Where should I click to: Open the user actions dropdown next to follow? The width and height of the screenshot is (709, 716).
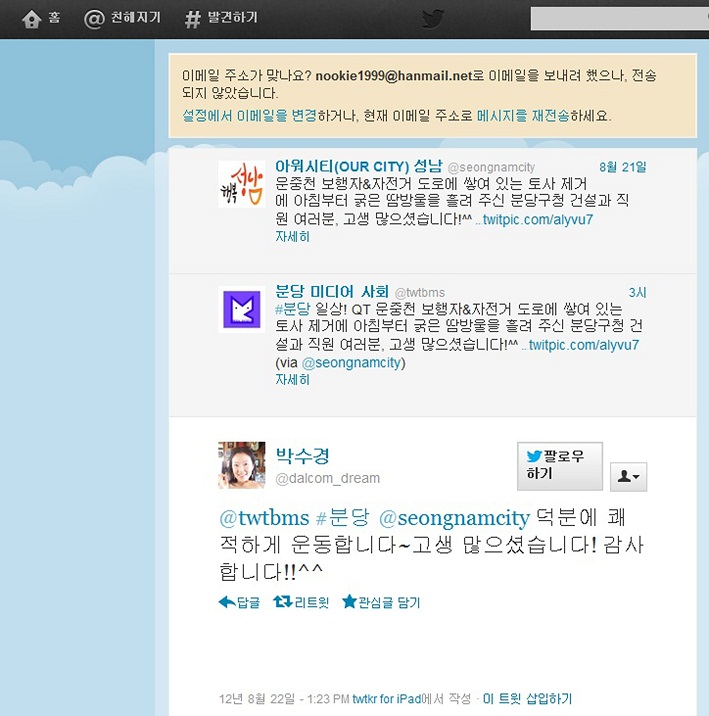pyautogui.click(x=628, y=477)
